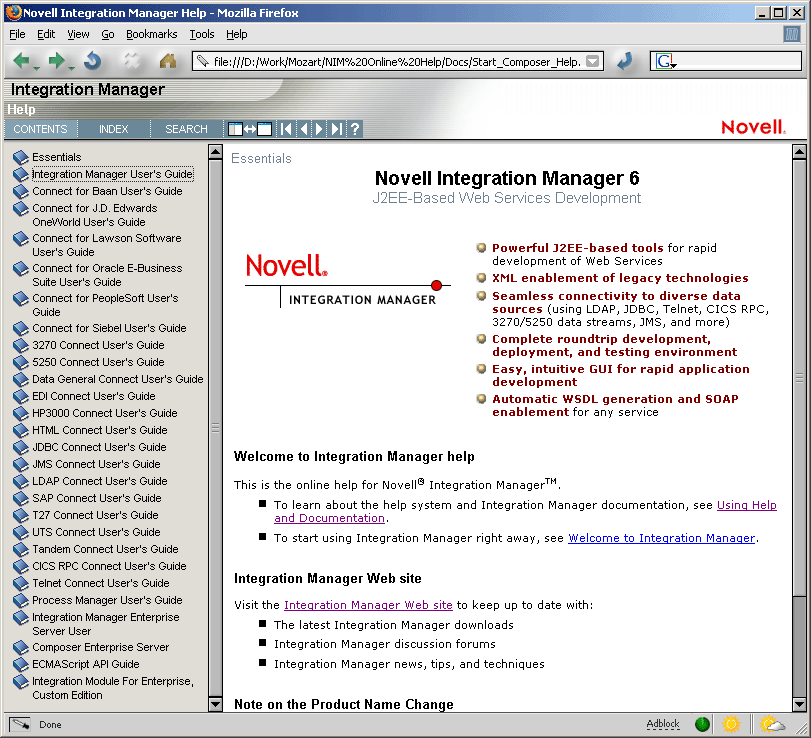The height and width of the screenshot is (738, 811).
Task: Jump to first help topic icon
Action: pyautogui.click(x=286, y=129)
